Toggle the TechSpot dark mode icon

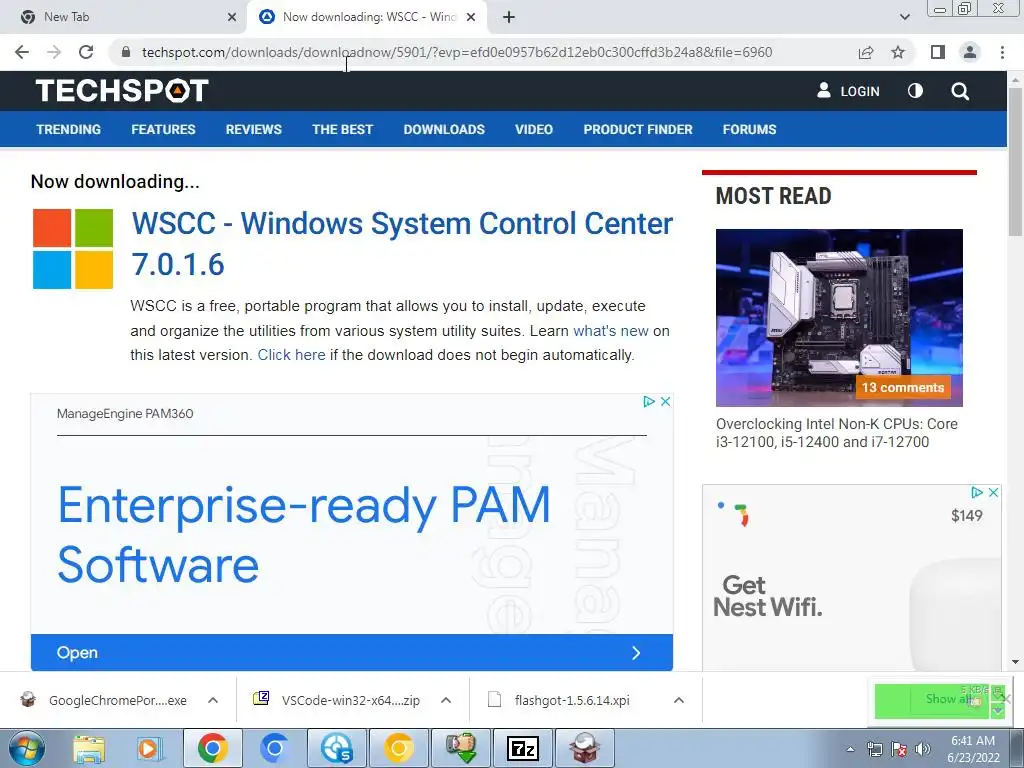click(916, 91)
